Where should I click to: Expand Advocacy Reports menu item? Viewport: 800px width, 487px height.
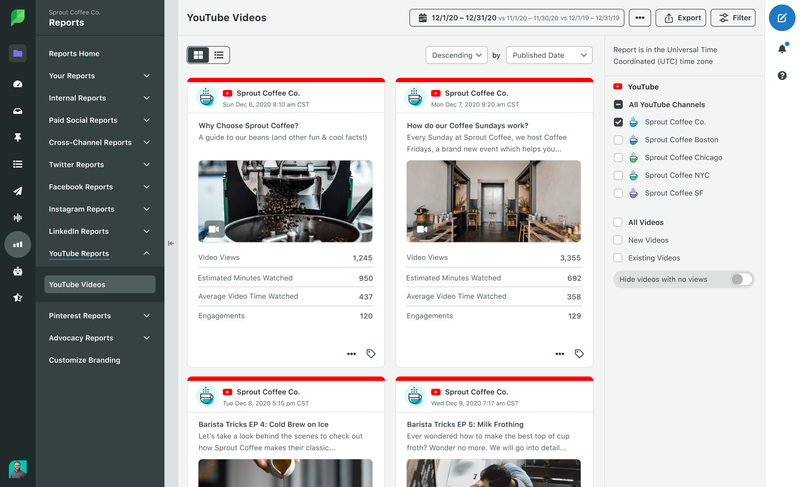99,338
